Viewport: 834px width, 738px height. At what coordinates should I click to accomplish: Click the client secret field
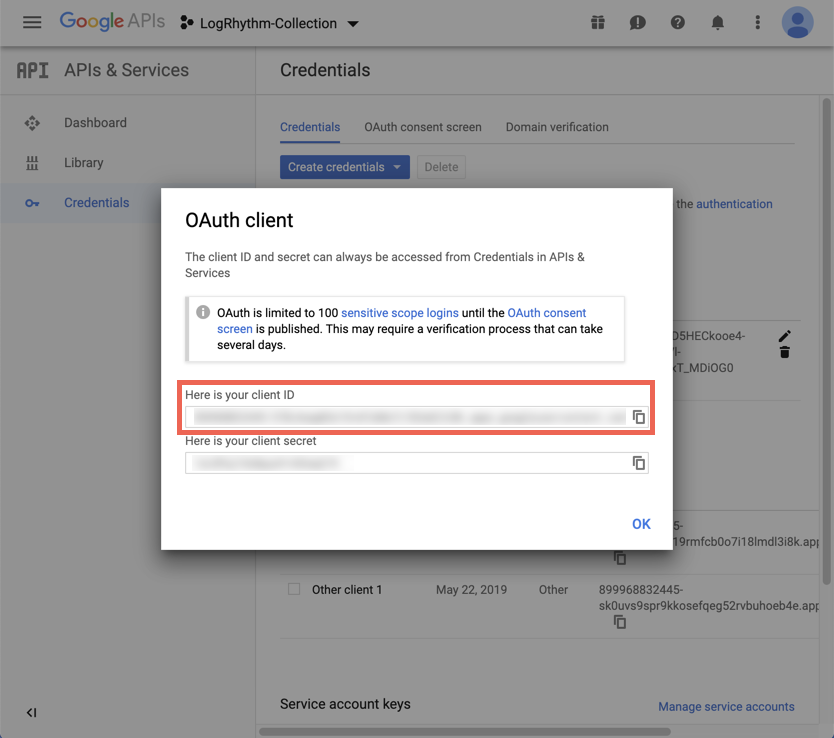405,463
